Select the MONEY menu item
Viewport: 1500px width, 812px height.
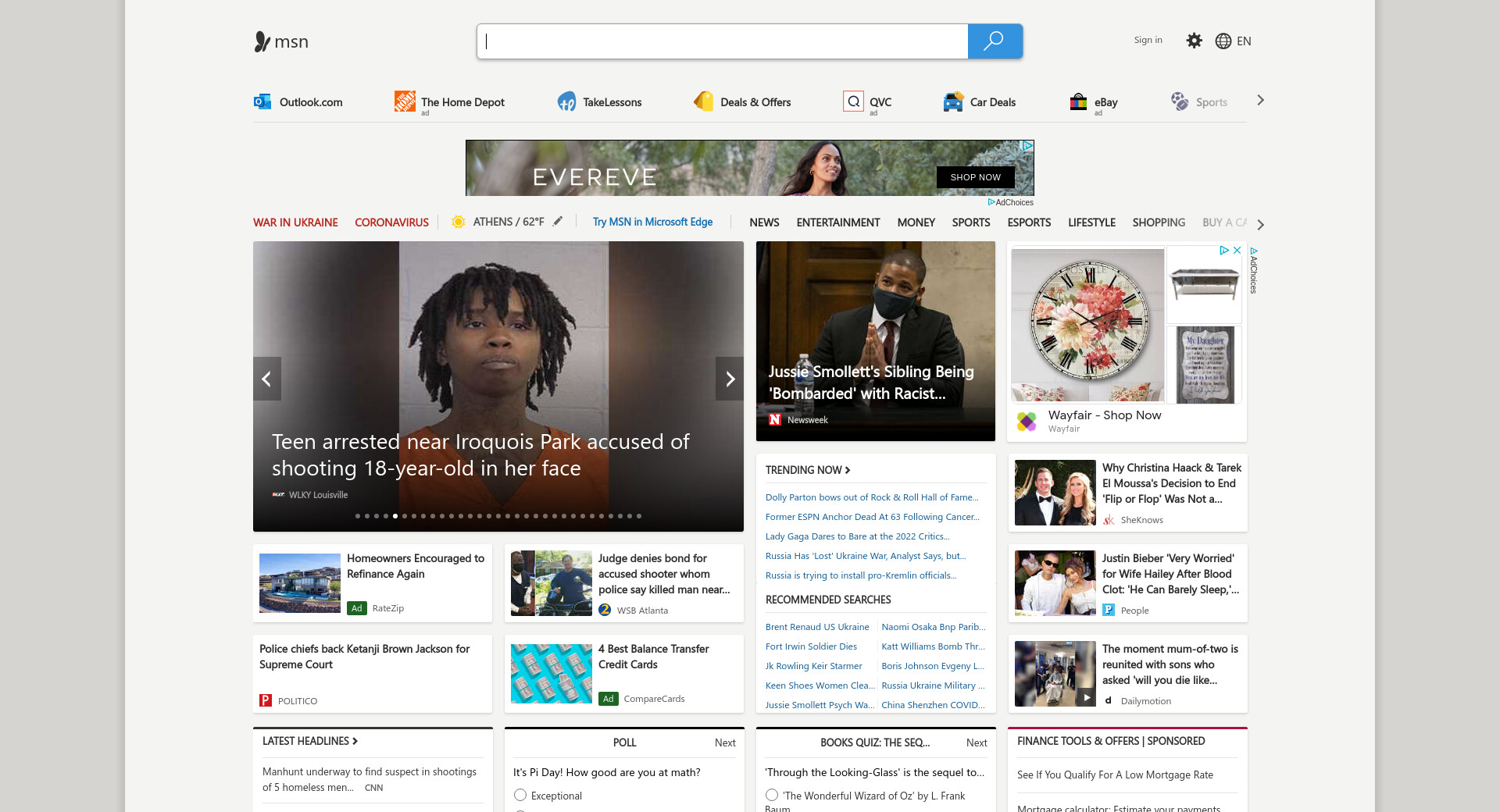coord(916,223)
